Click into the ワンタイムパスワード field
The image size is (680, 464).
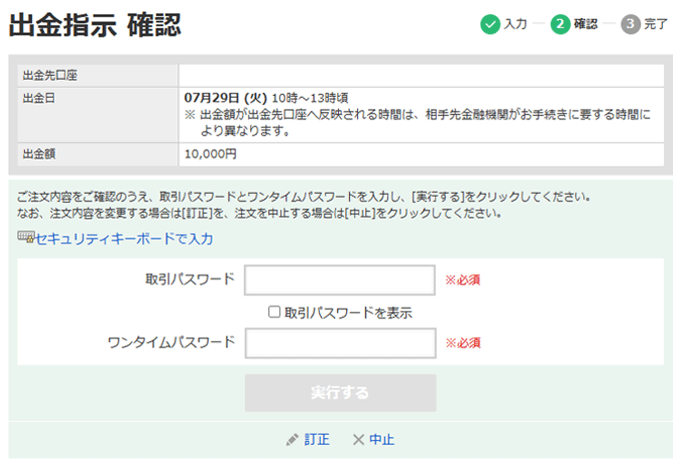pyautogui.click(x=340, y=343)
